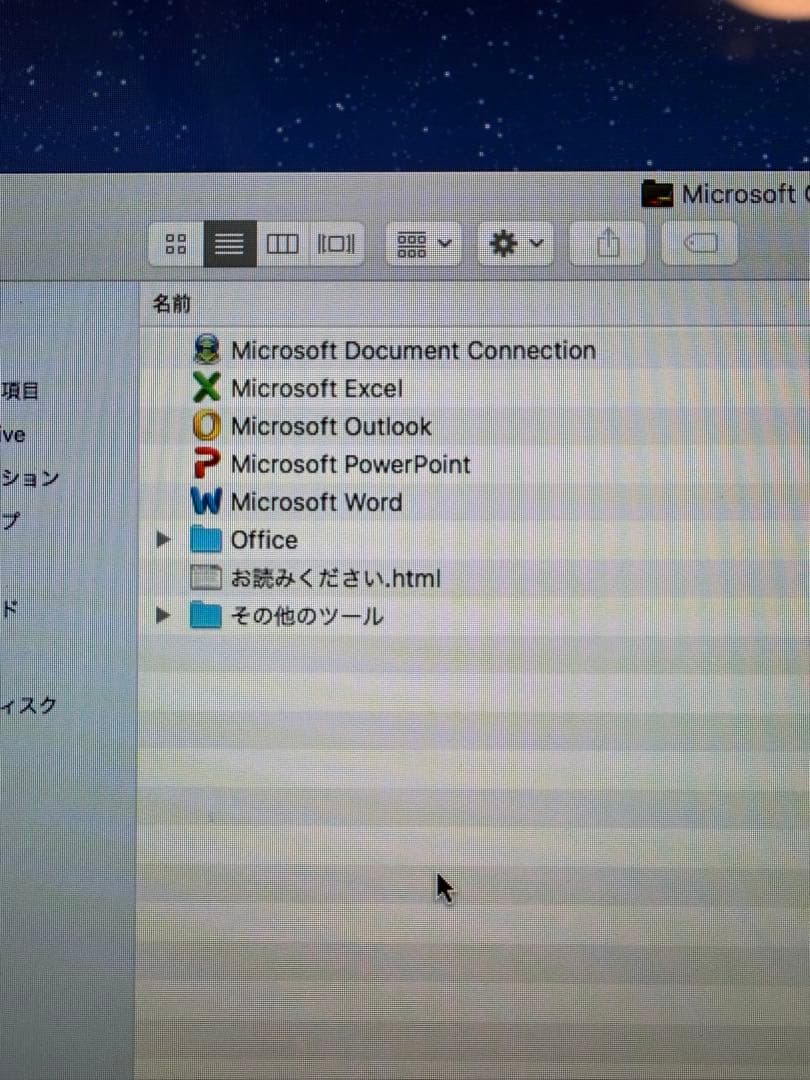Switch Finder to list view
This screenshot has width=810, height=1080.
[x=230, y=244]
